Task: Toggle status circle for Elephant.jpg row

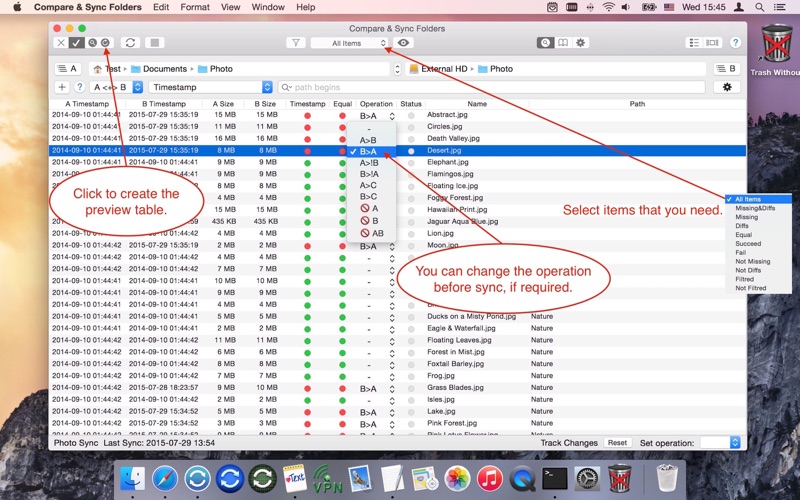Action: click(x=411, y=163)
